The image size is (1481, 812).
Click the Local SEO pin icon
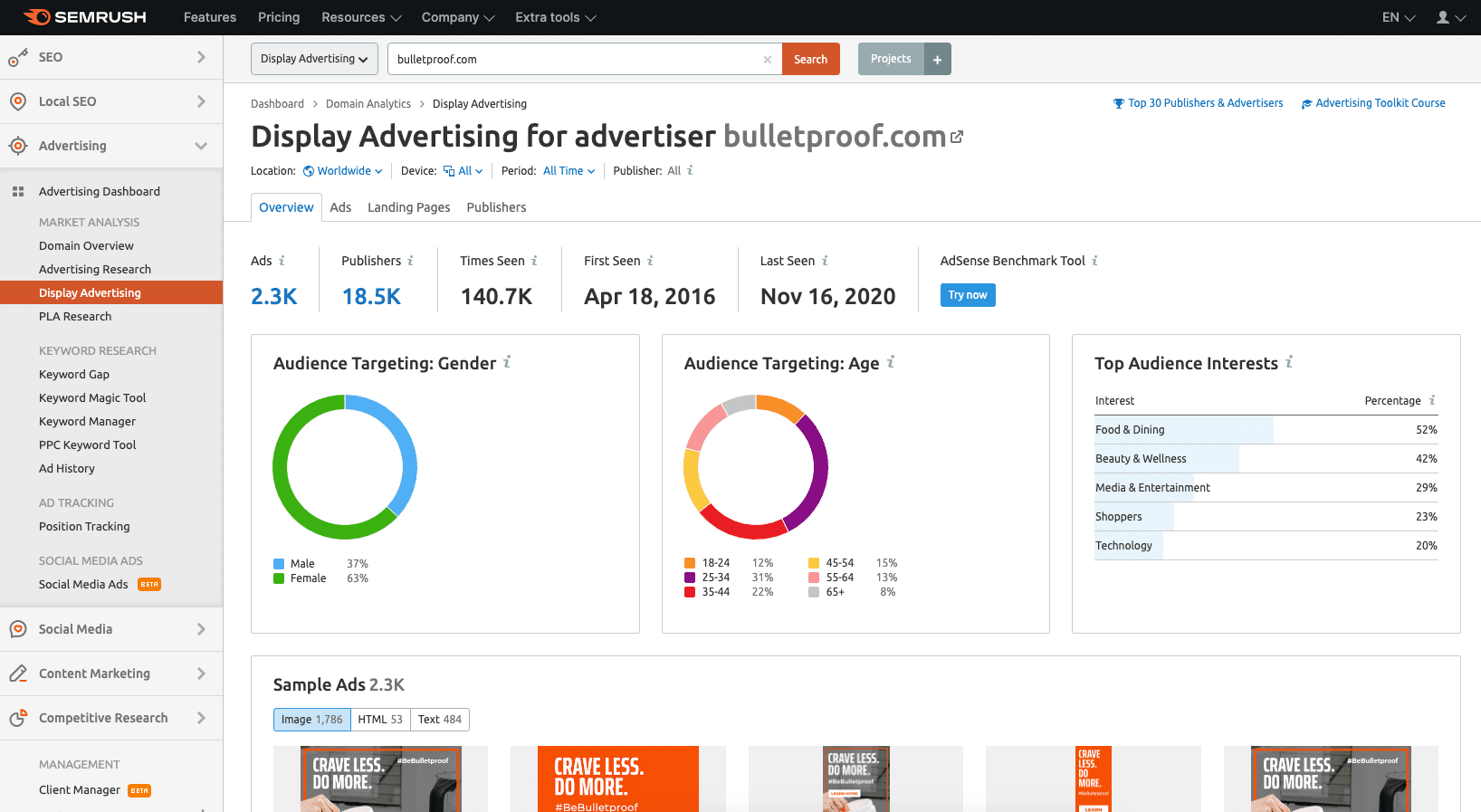17,101
